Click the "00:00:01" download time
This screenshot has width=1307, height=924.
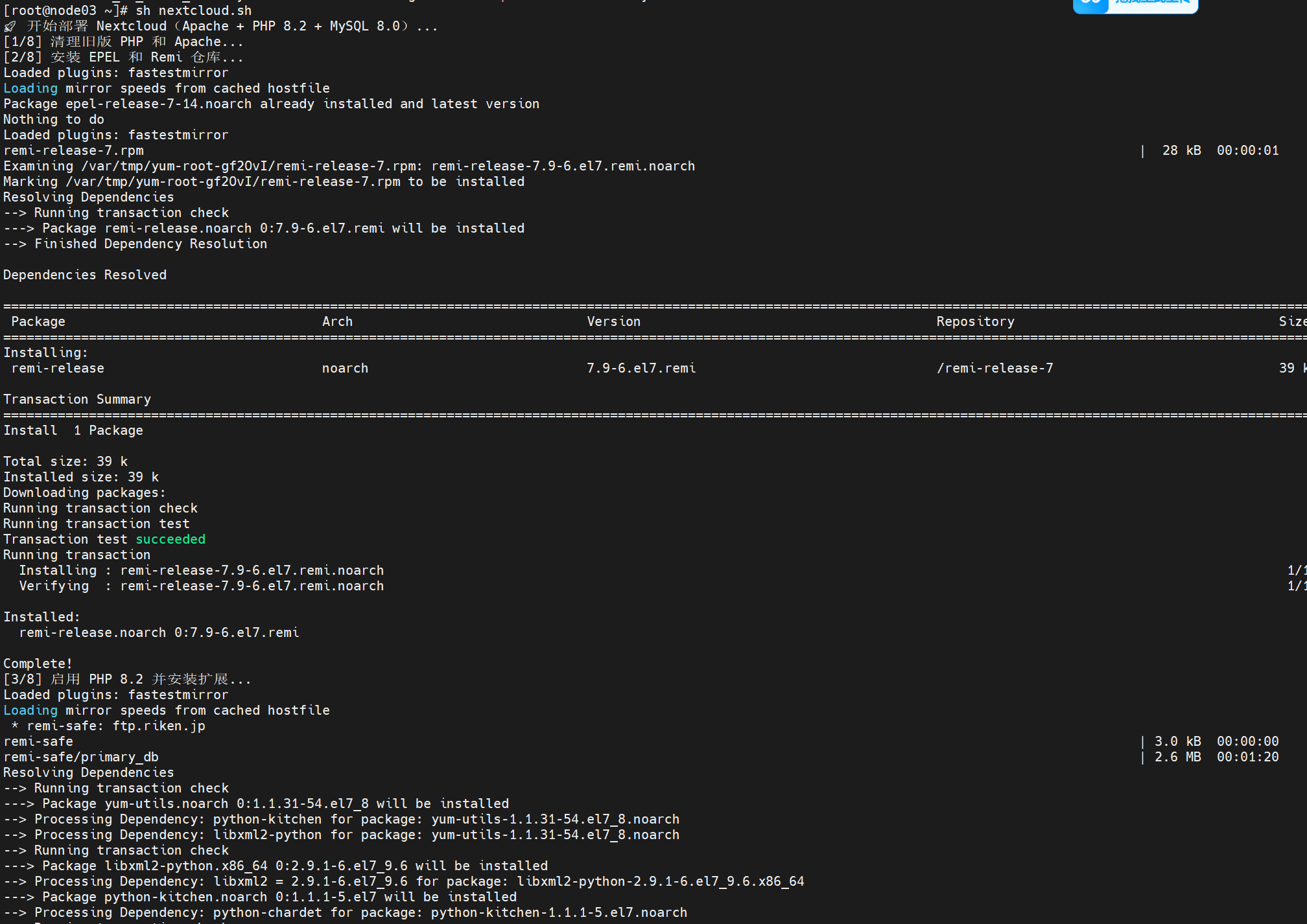1247,150
